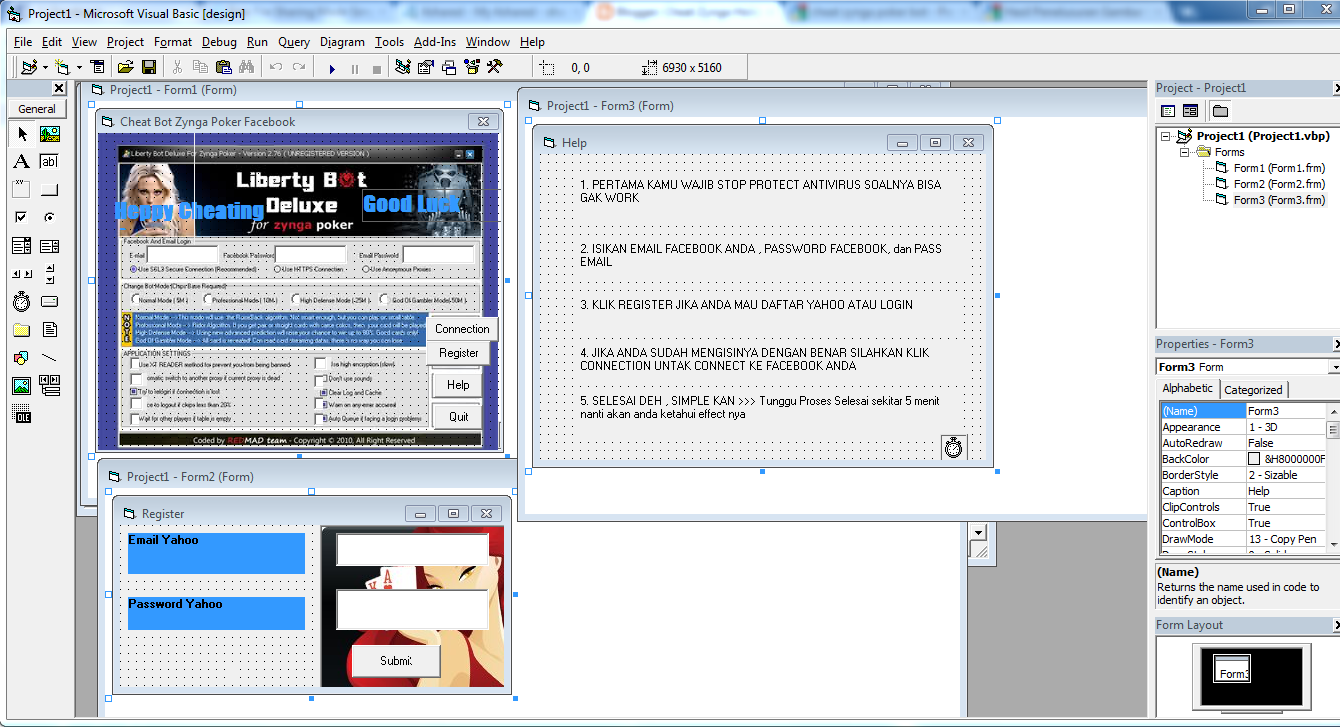Select the Timer control on Help form

[954, 448]
